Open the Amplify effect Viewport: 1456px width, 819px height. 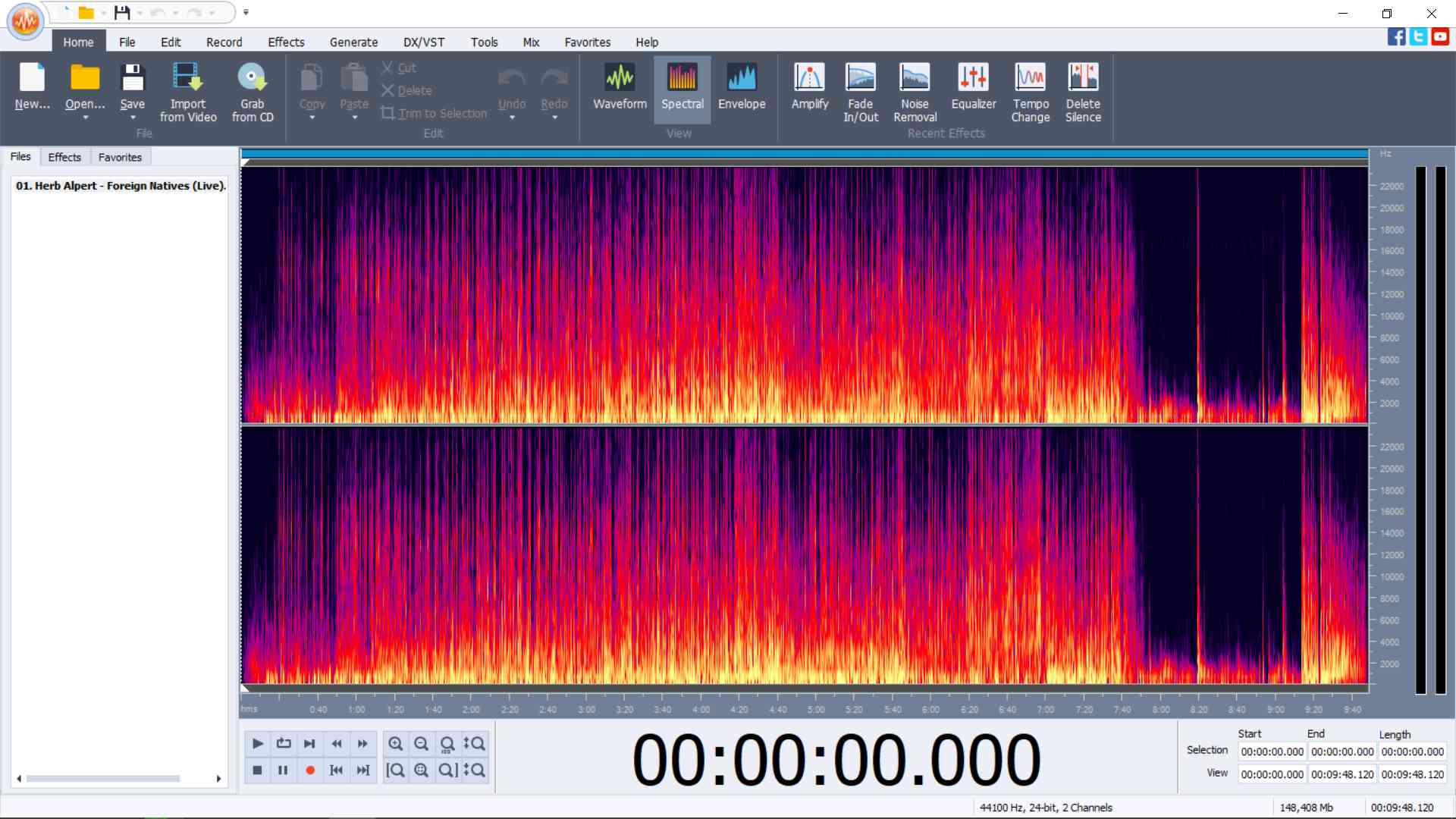pos(809,86)
